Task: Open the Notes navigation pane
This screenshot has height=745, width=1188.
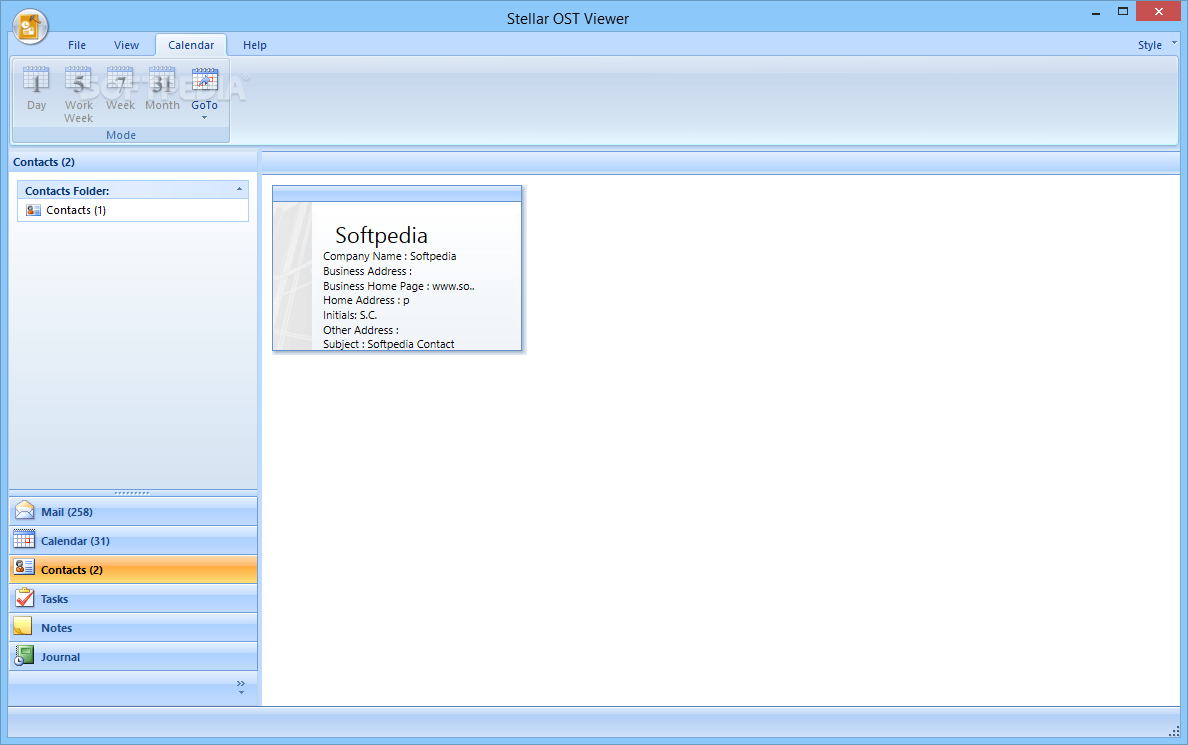Action: [x=133, y=628]
